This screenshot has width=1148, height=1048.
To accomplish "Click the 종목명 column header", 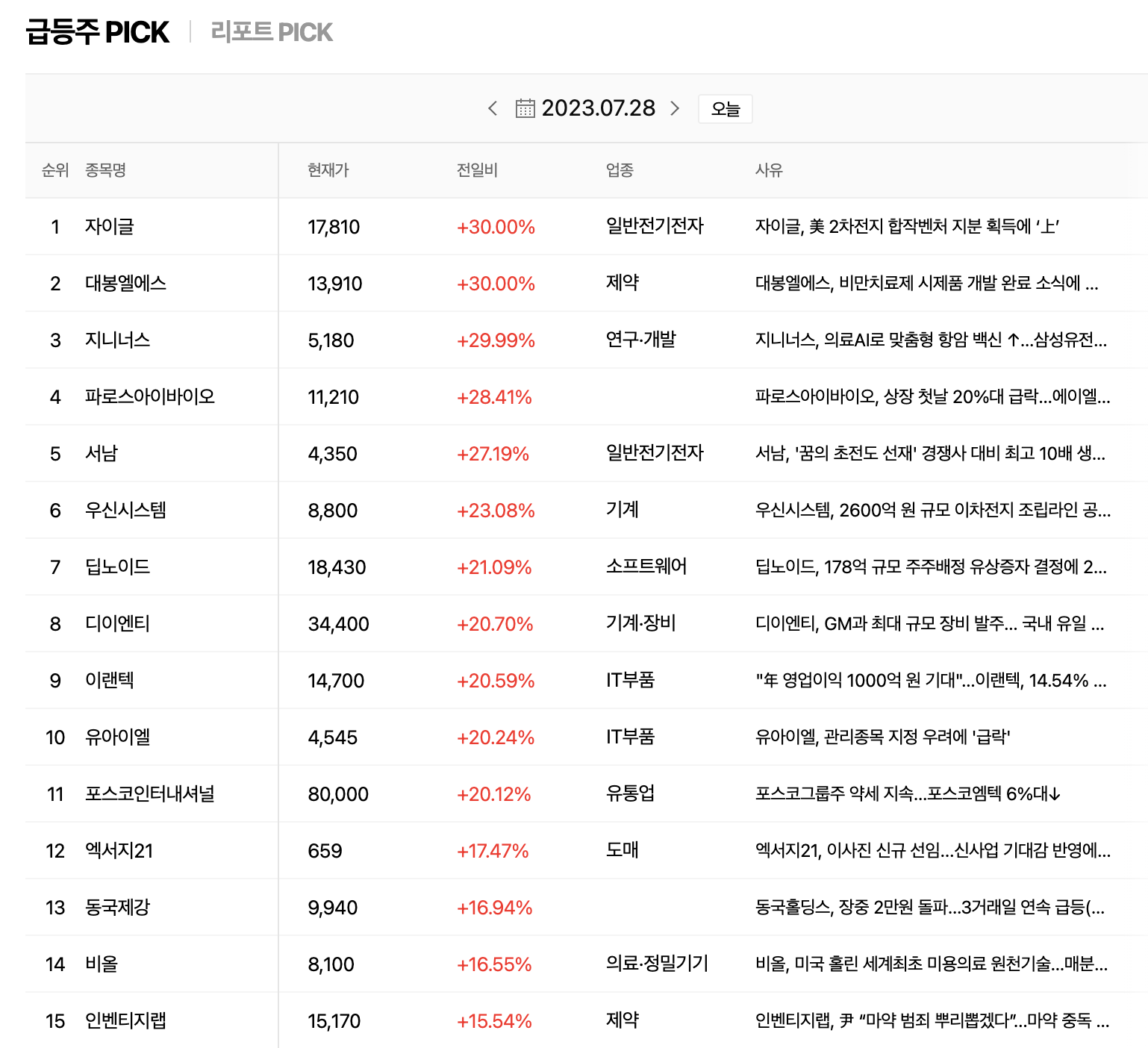I will click(x=105, y=170).
